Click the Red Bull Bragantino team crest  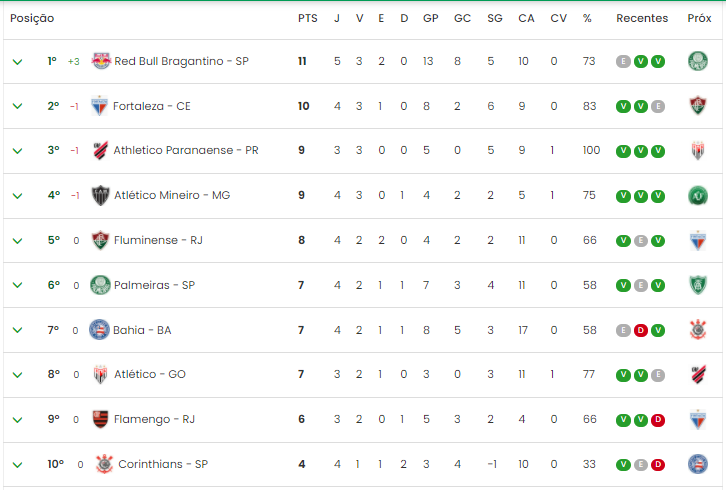coord(101,61)
